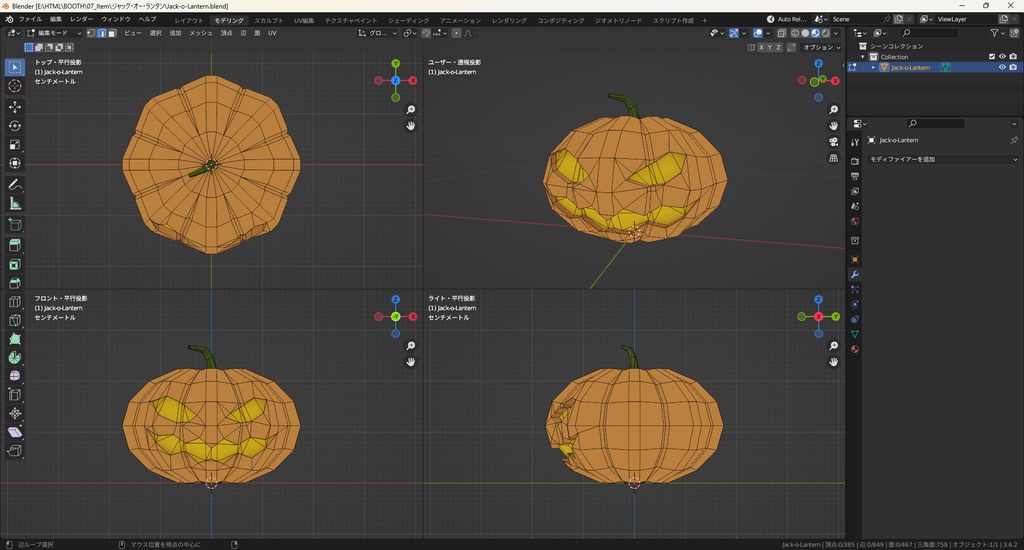The height and width of the screenshot is (550, 1024).
Task: Open the Object Data properties tab icon
Action: [x=855, y=333]
